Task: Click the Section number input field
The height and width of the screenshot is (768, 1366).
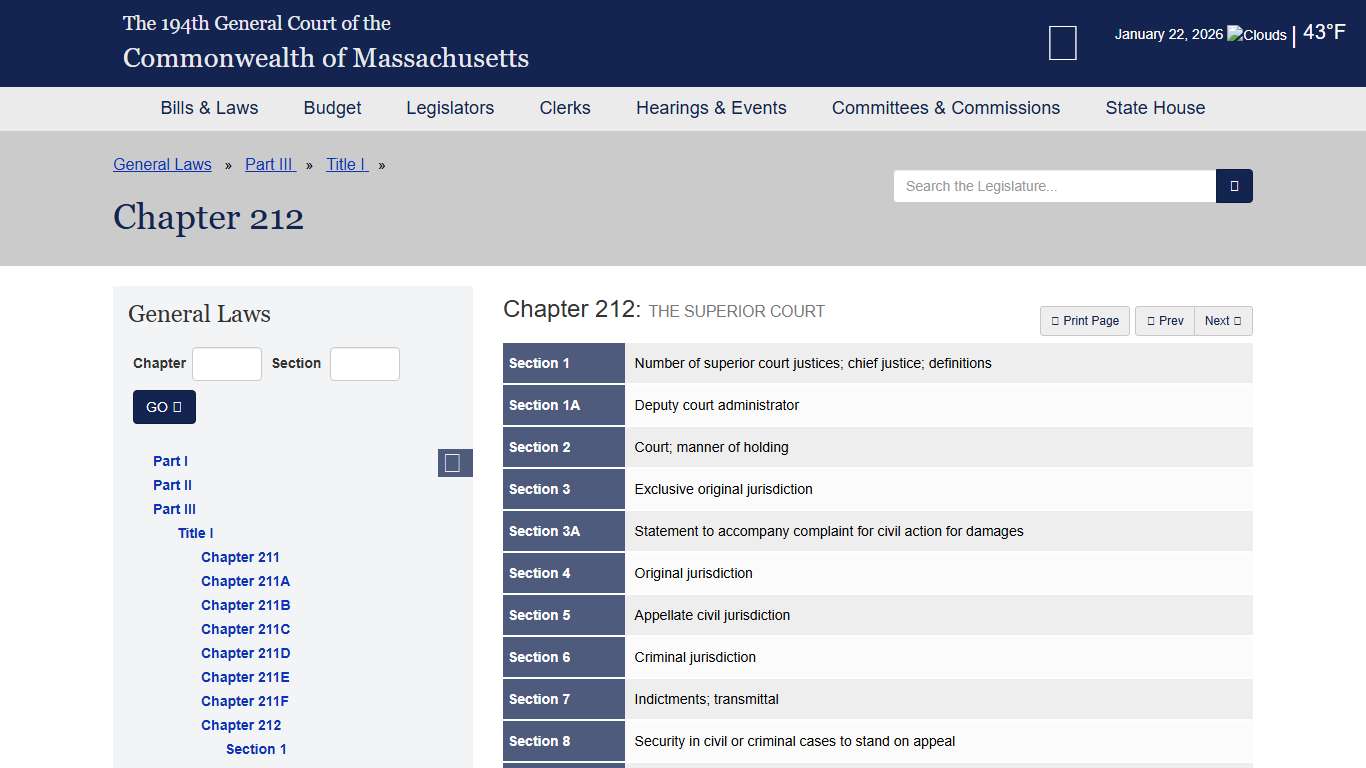Action: 365,364
